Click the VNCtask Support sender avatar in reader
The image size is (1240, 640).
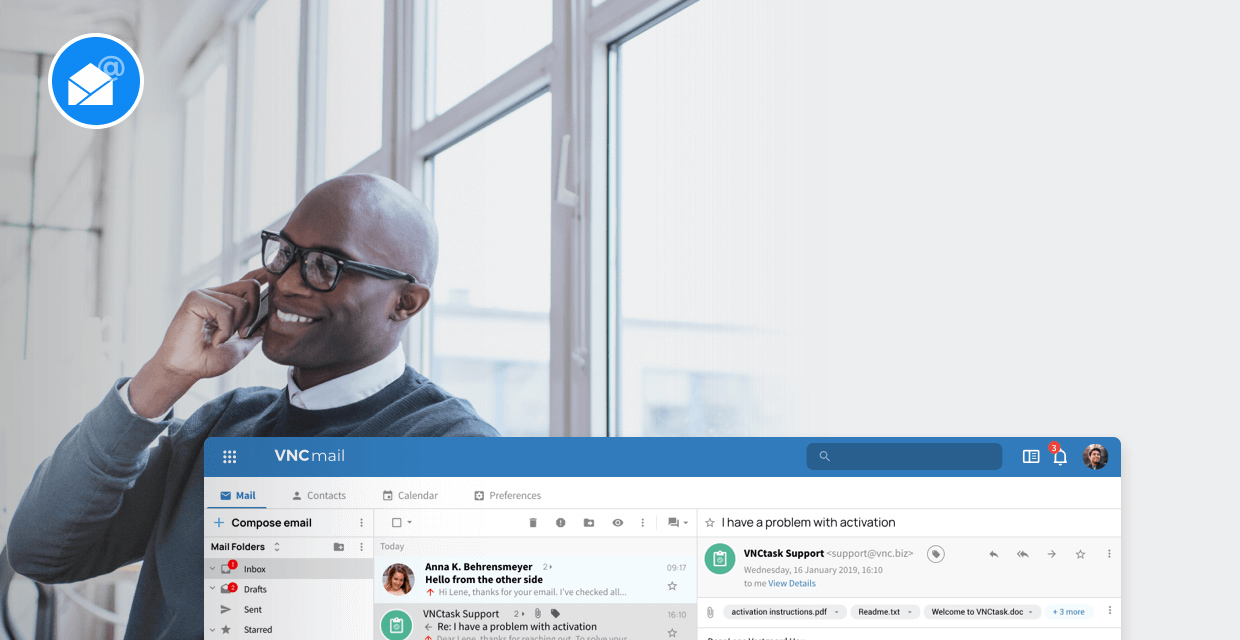coord(720,558)
